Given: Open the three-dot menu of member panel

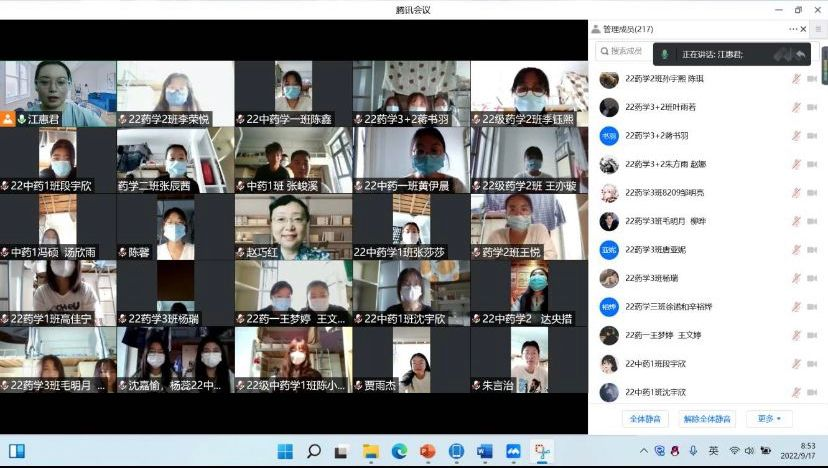Looking at the screenshot, I should coord(793,29).
